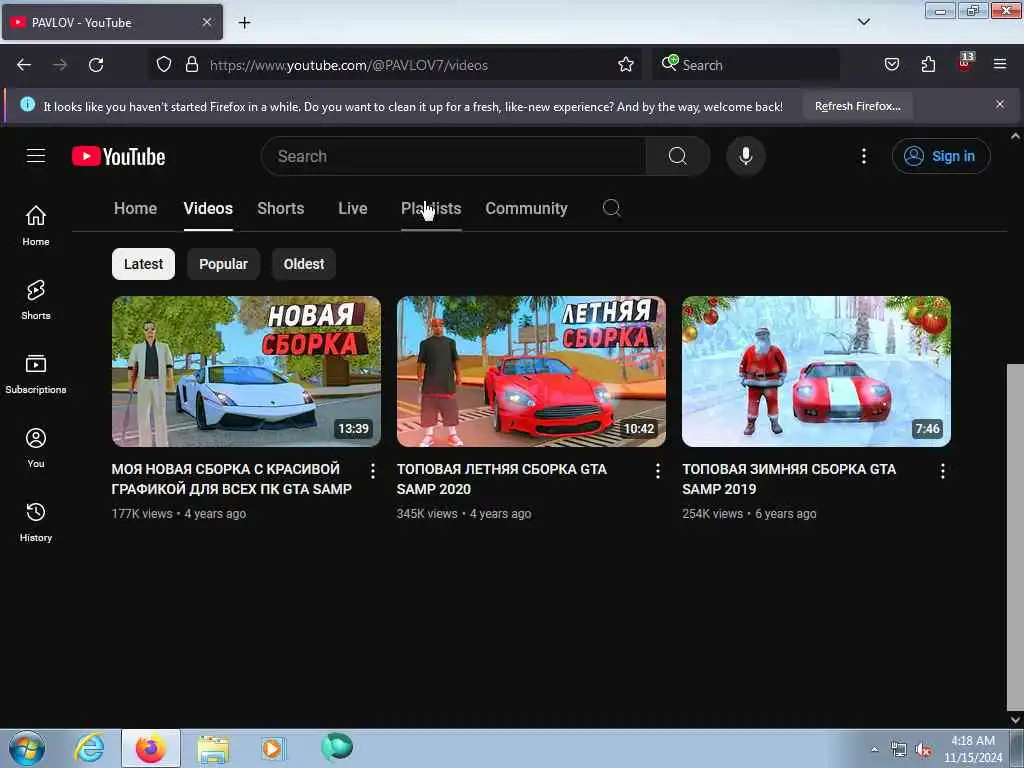Click the YouTube logo
Image resolution: width=1024 pixels, height=768 pixels.
(118, 156)
